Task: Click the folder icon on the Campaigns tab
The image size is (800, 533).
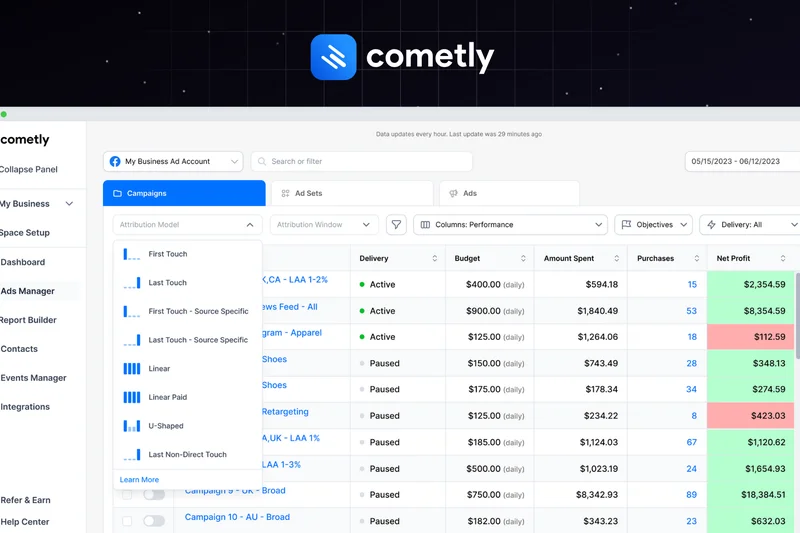Action: [117, 193]
